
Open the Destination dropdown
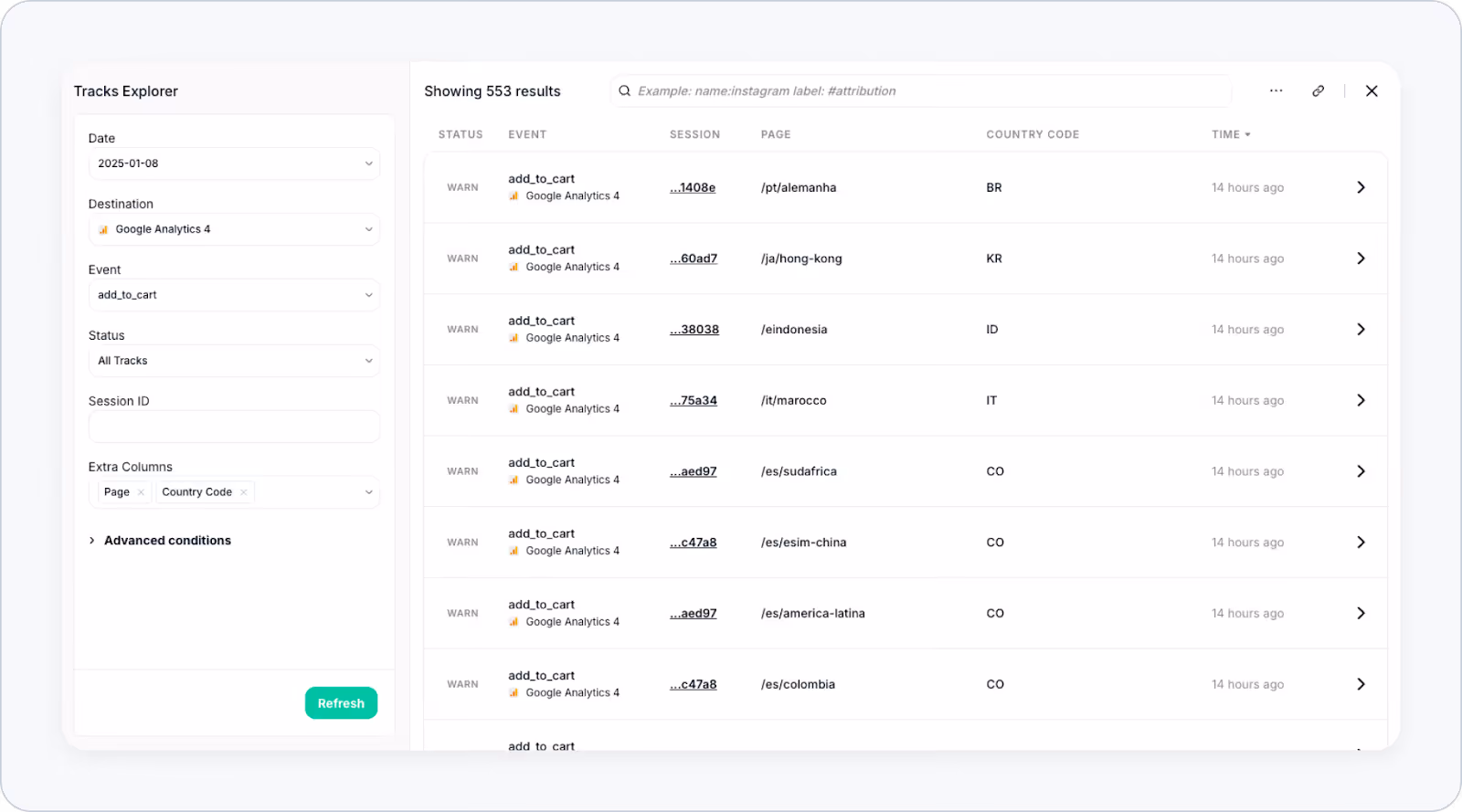234,229
